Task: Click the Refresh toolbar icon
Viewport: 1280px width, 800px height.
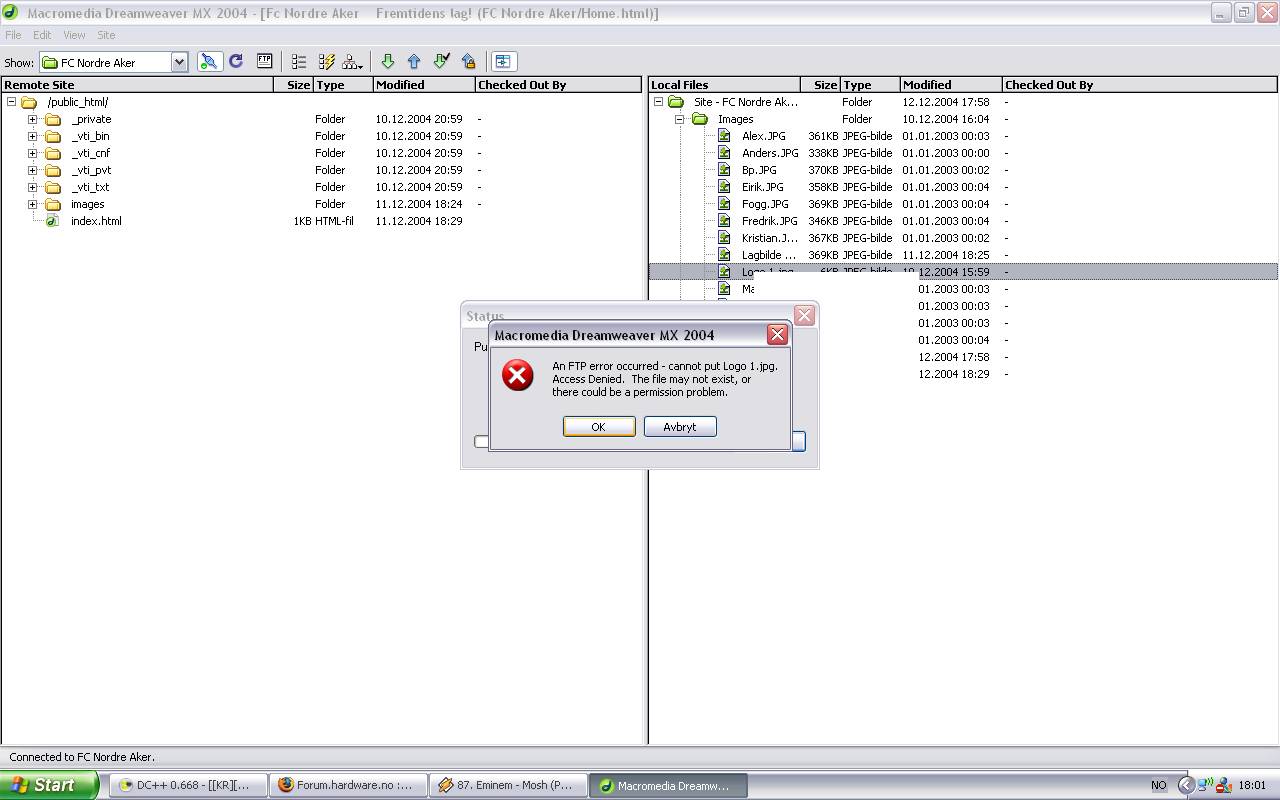Action: point(236,62)
